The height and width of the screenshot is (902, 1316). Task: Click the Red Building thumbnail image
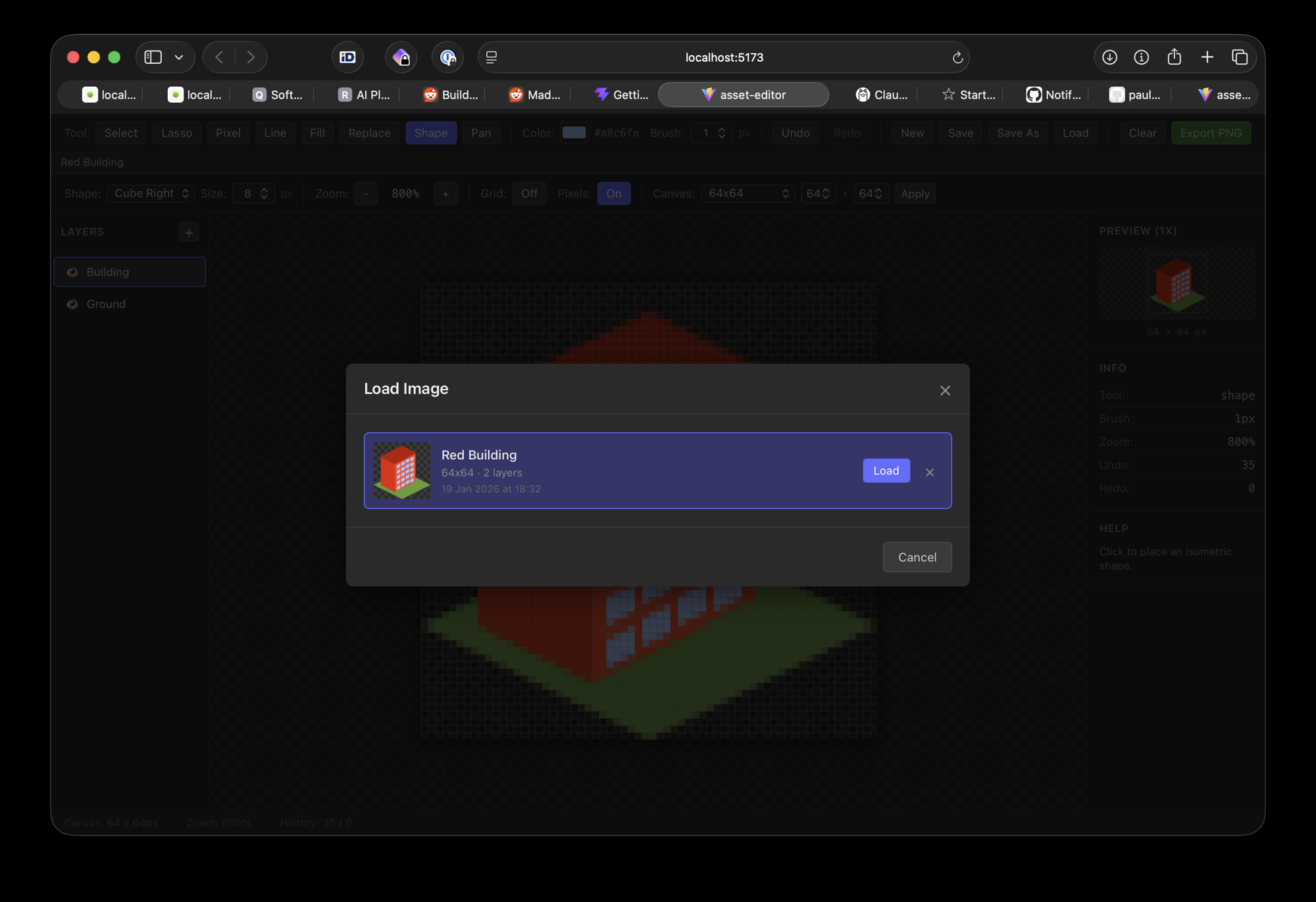point(402,470)
